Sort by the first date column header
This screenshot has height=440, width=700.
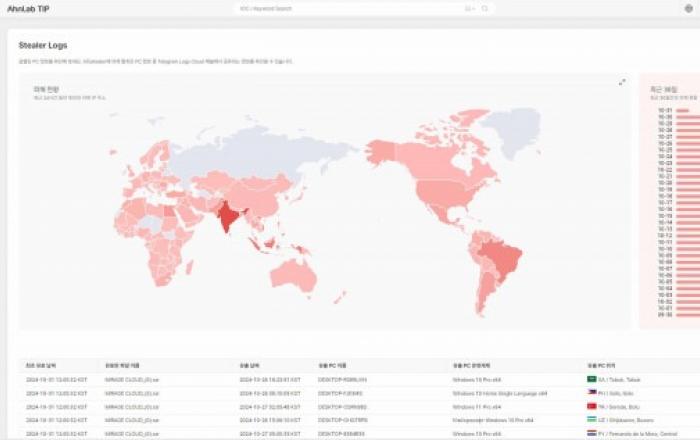click(41, 366)
